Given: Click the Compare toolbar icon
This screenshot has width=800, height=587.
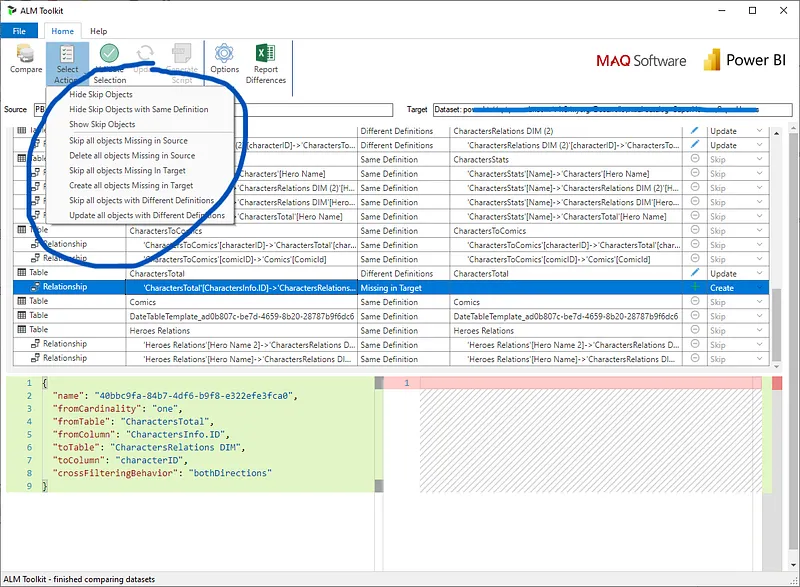Looking at the screenshot, I should pos(25,54).
